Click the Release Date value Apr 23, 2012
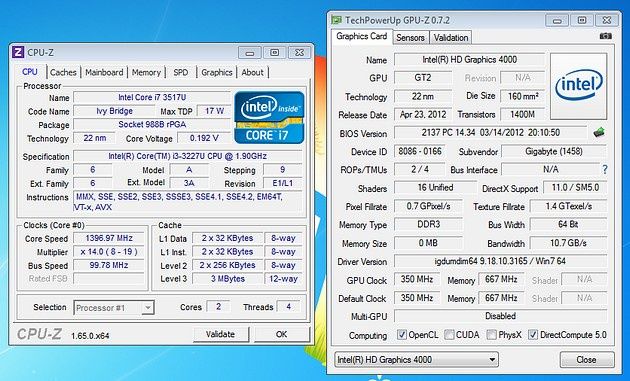The height and width of the screenshot is (381, 630). tap(423, 115)
